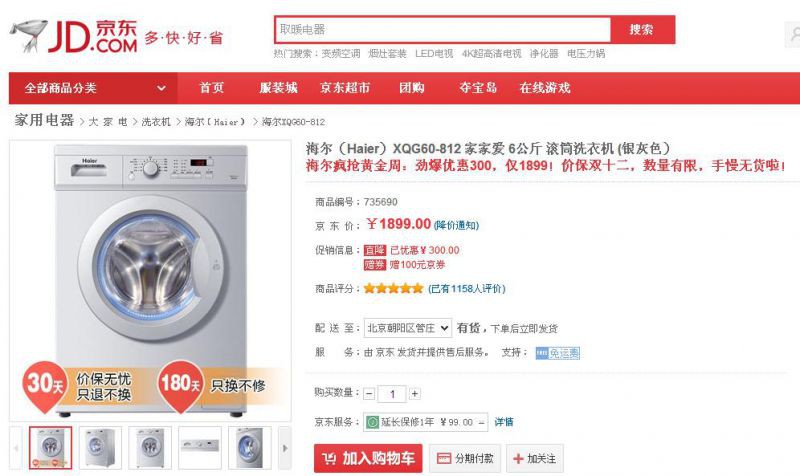Decrease purchase quantity with minus button
The width and height of the screenshot is (800, 476).
click(369, 394)
